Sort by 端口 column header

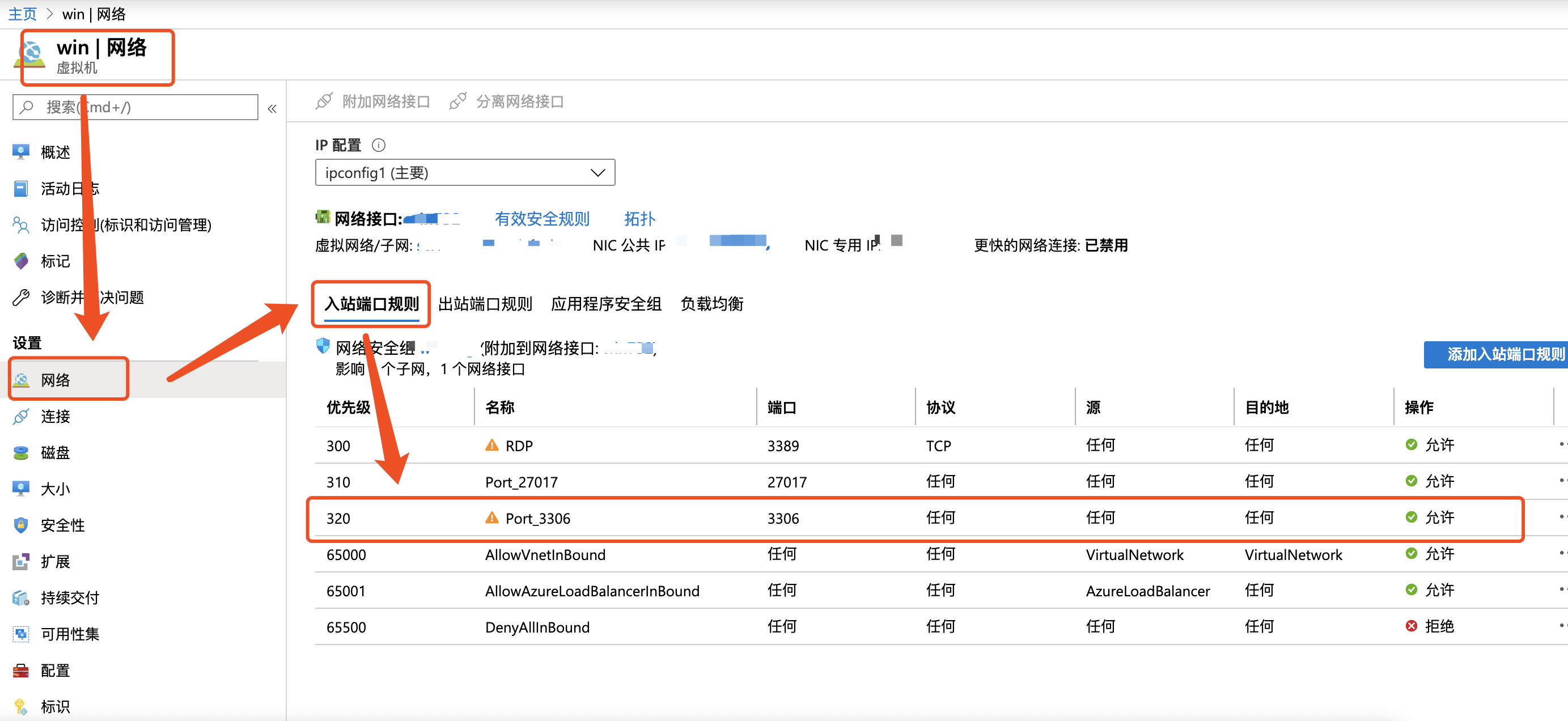coord(782,407)
